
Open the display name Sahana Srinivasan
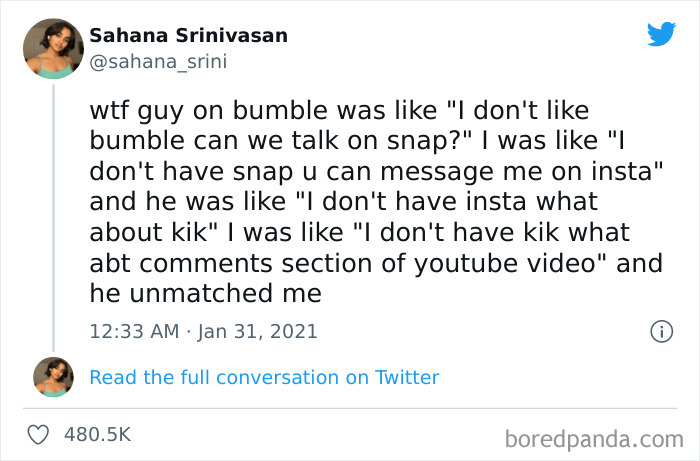pyautogui.click(x=189, y=36)
